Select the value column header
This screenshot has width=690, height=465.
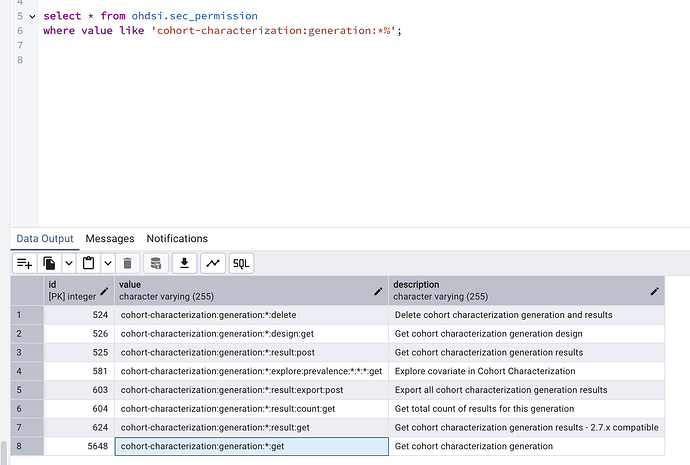(x=252, y=291)
